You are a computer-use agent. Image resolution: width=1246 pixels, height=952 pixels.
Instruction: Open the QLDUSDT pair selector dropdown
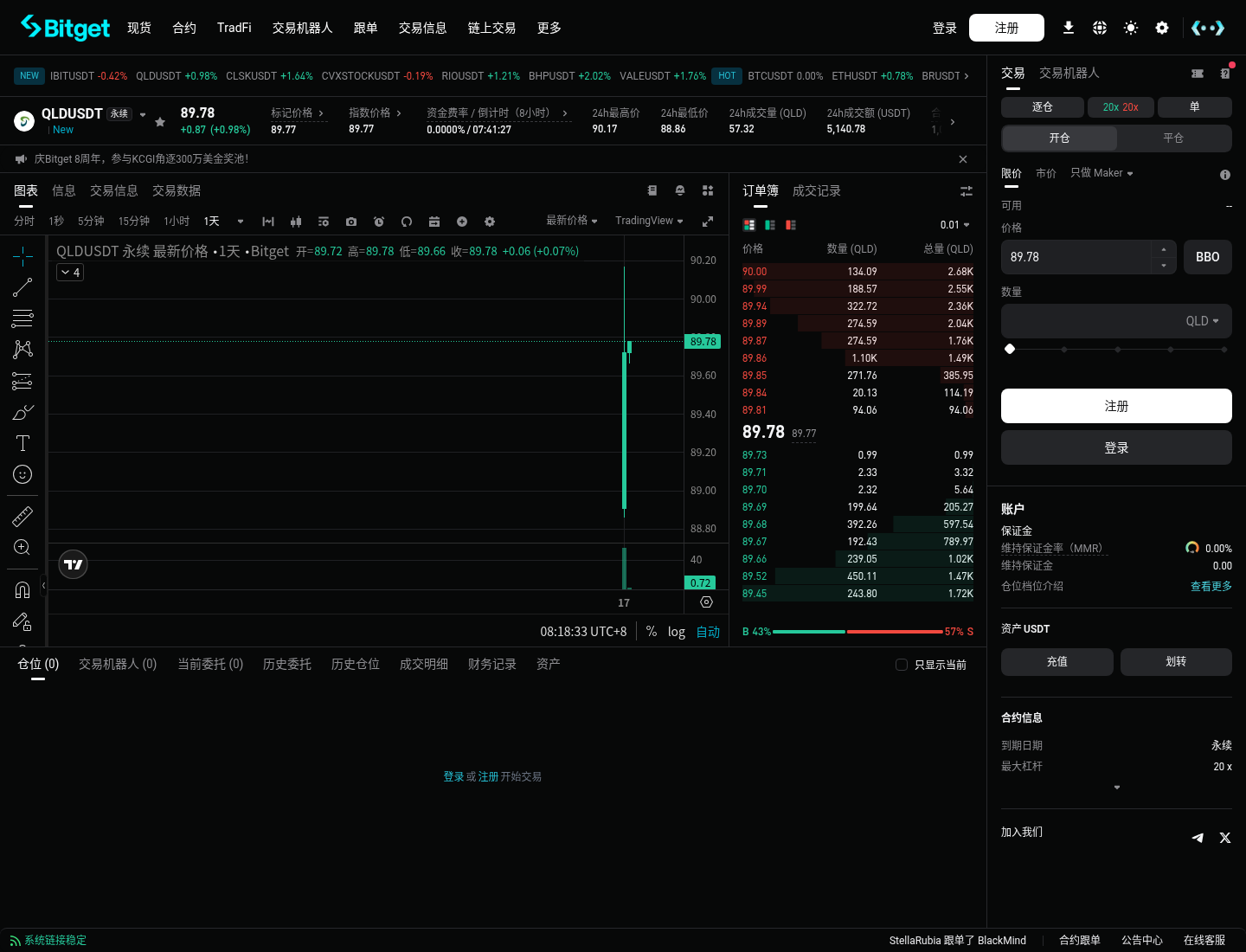[143, 114]
